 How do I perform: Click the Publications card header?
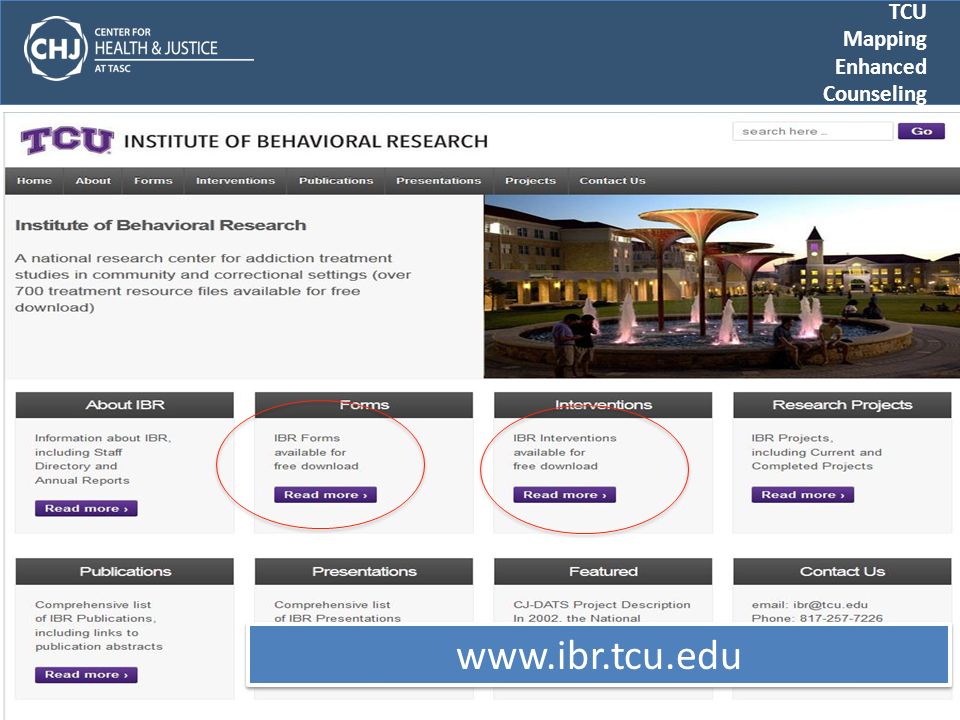click(x=125, y=571)
